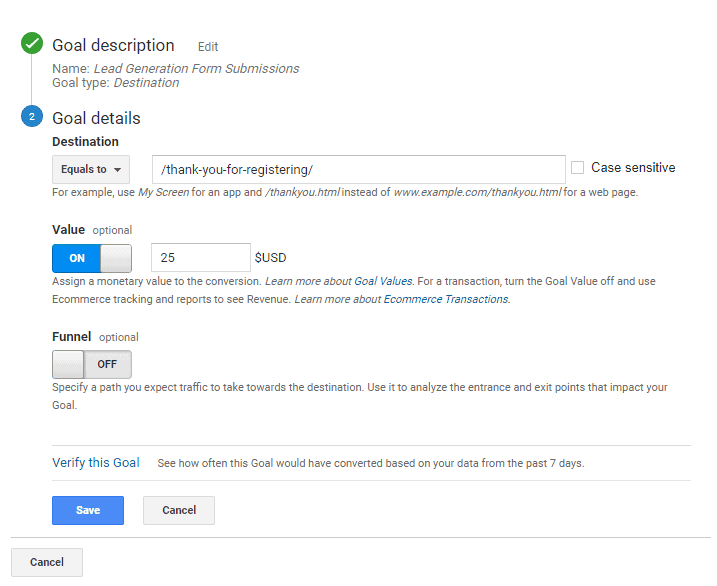
Task: Click the bottom-level Cancel button
Action: (47, 562)
